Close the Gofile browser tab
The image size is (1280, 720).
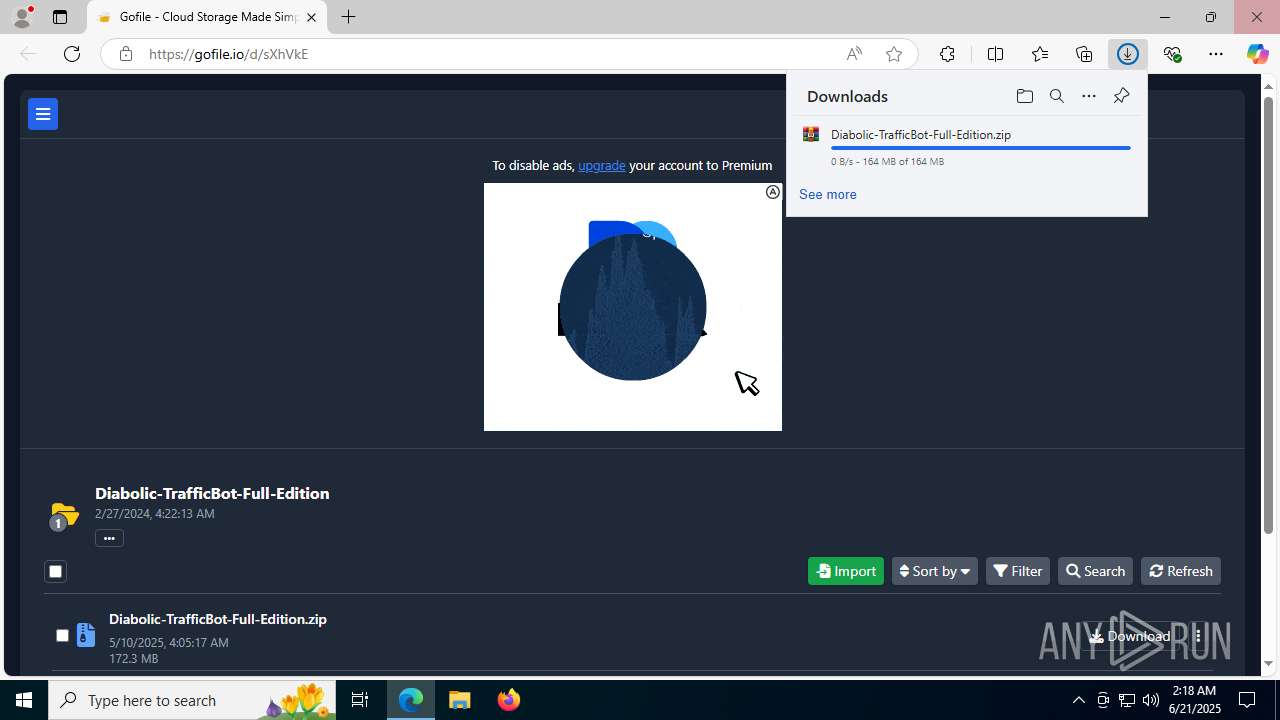click(311, 17)
